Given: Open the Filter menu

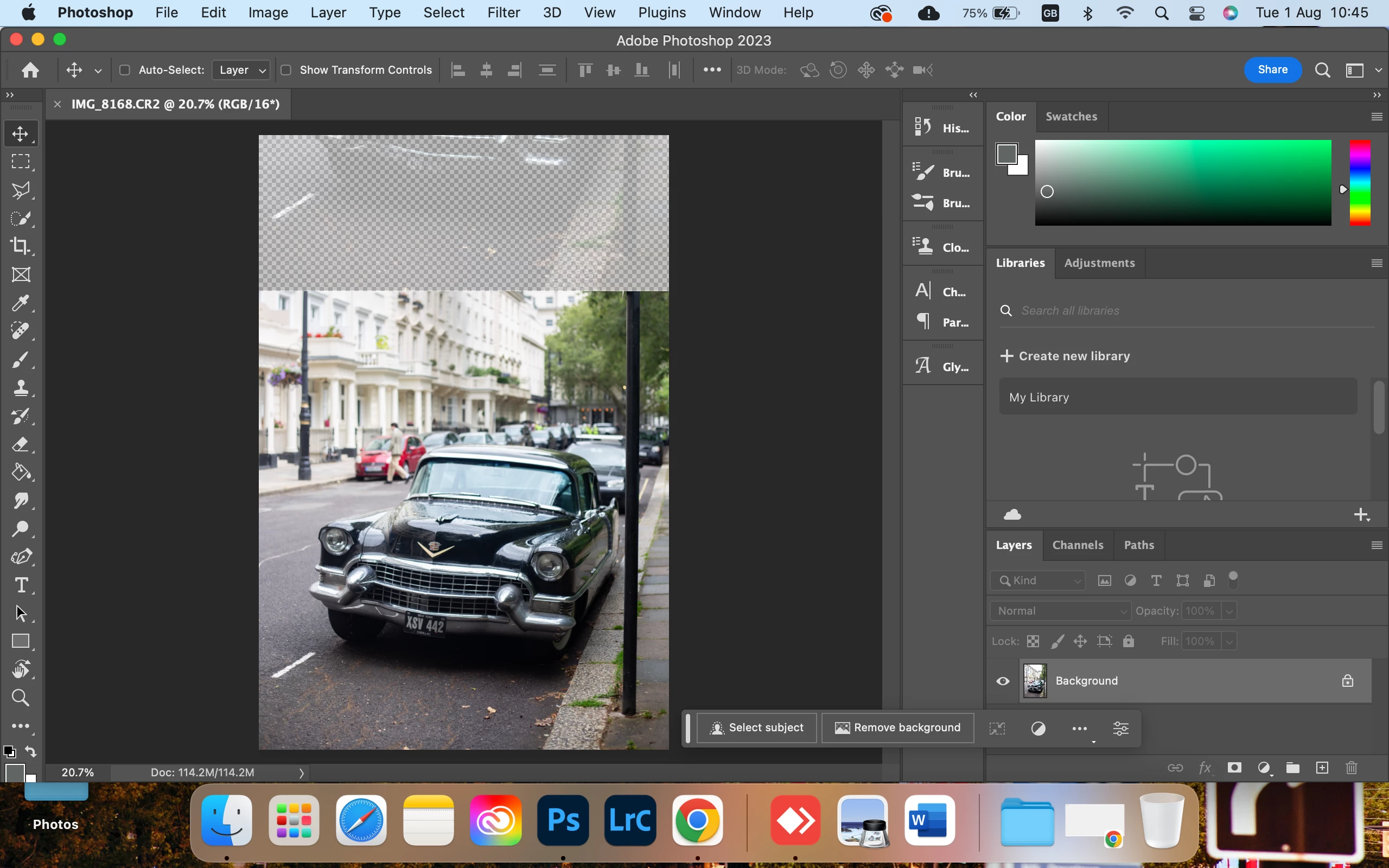Looking at the screenshot, I should click(503, 12).
